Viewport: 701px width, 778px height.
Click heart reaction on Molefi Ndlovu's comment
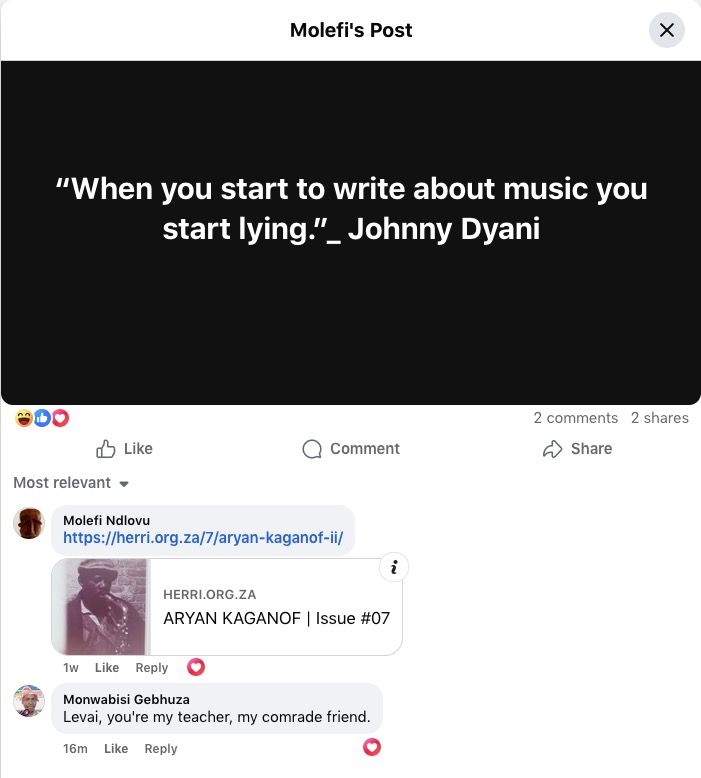[x=196, y=667]
